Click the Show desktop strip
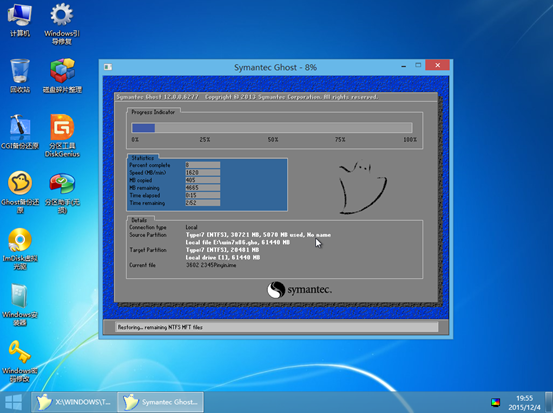 tap(549, 402)
